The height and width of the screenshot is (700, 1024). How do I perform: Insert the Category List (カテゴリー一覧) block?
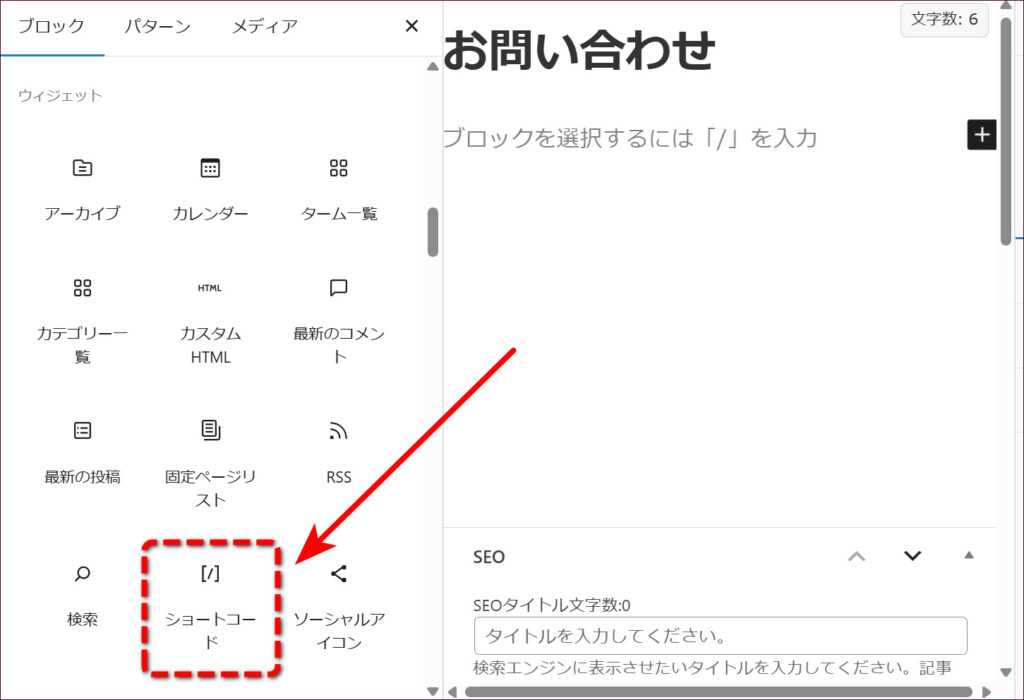pos(82,320)
